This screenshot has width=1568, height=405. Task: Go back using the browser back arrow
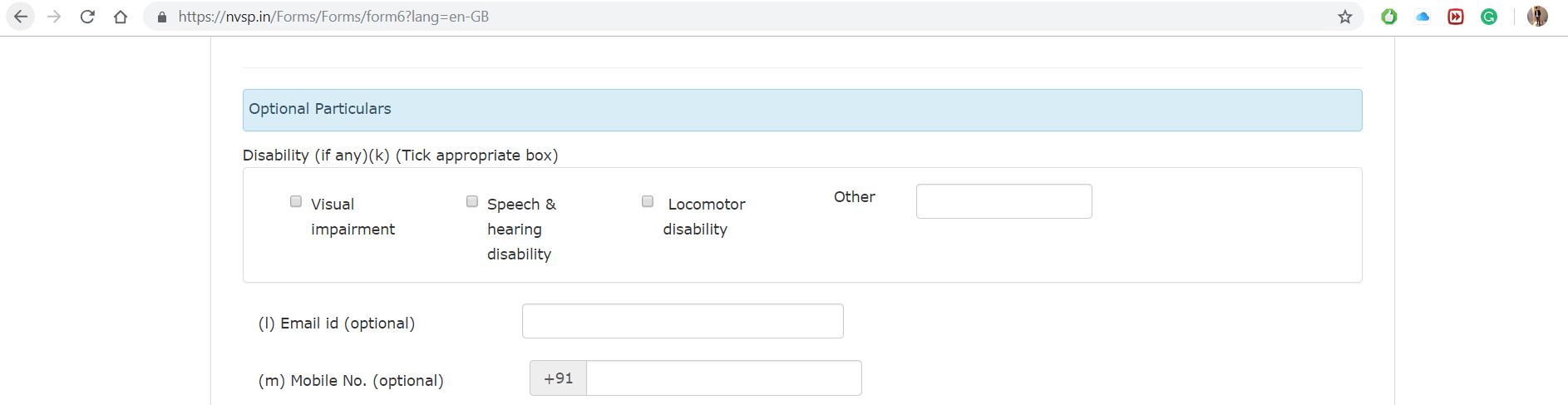coord(21,17)
